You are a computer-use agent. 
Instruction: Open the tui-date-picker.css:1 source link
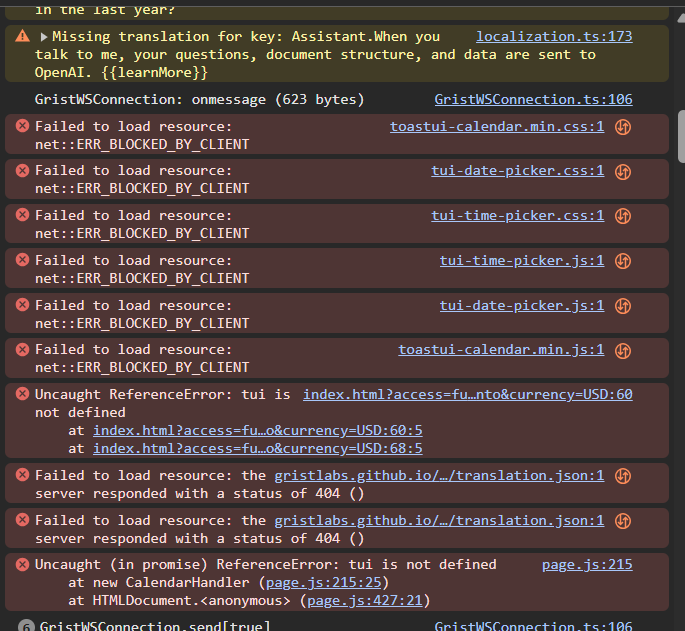point(517,170)
